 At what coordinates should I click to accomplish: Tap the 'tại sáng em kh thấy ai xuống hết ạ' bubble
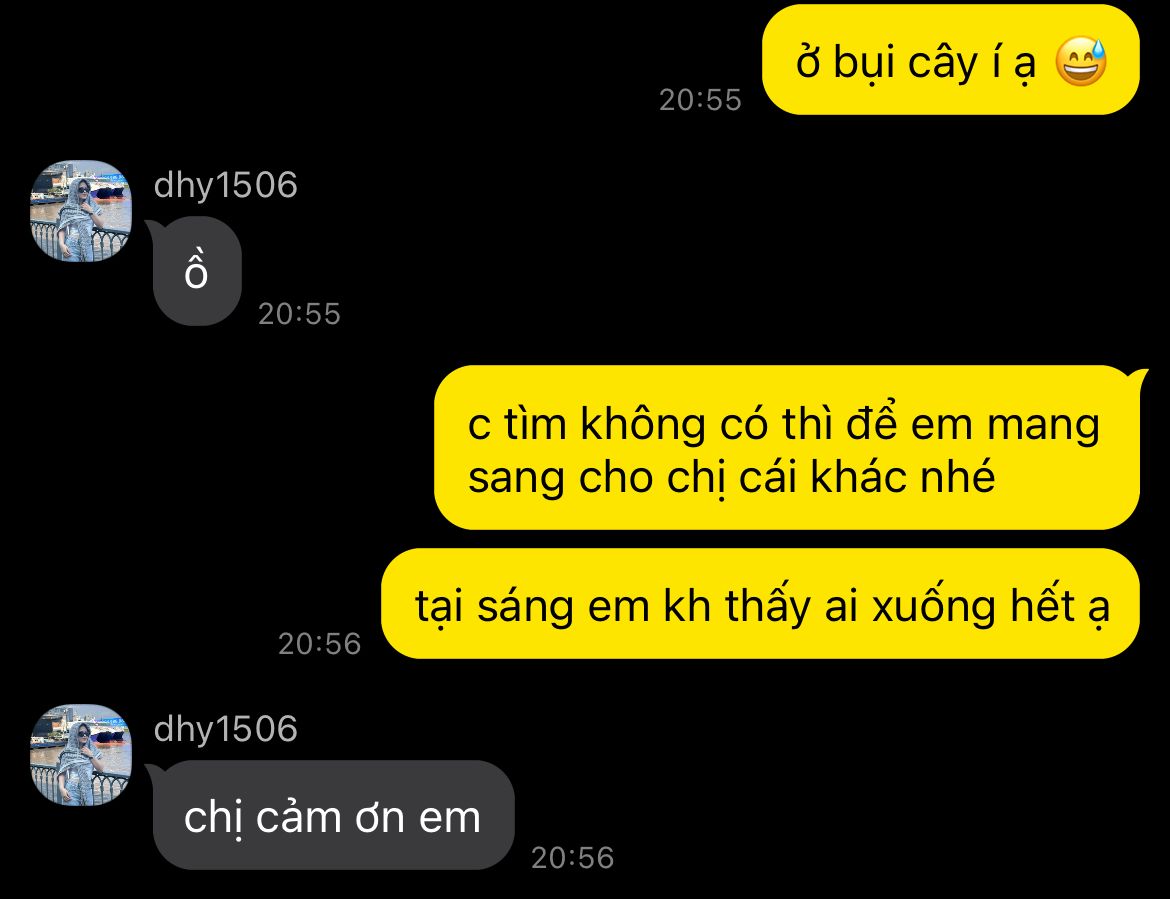point(760,604)
